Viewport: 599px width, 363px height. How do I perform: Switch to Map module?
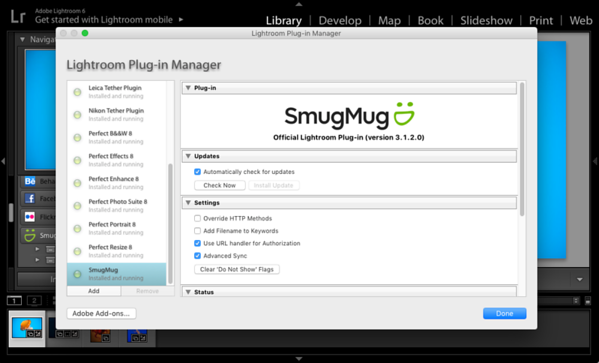pyautogui.click(x=389, y=20)
